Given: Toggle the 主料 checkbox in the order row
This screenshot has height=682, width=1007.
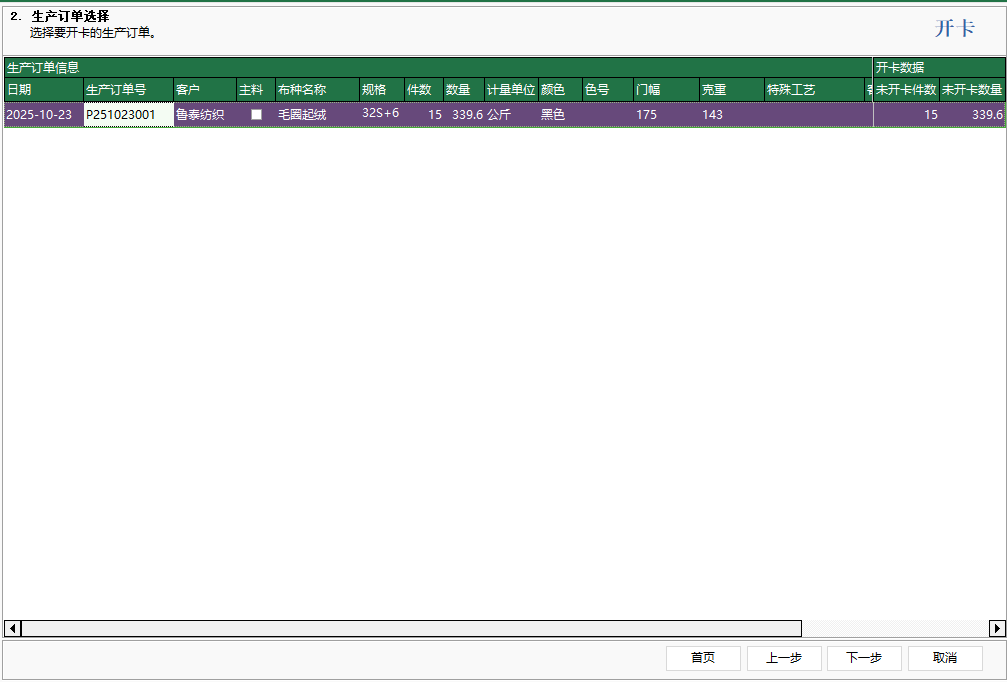Looking at the screenshot, I should click(256, 115).
